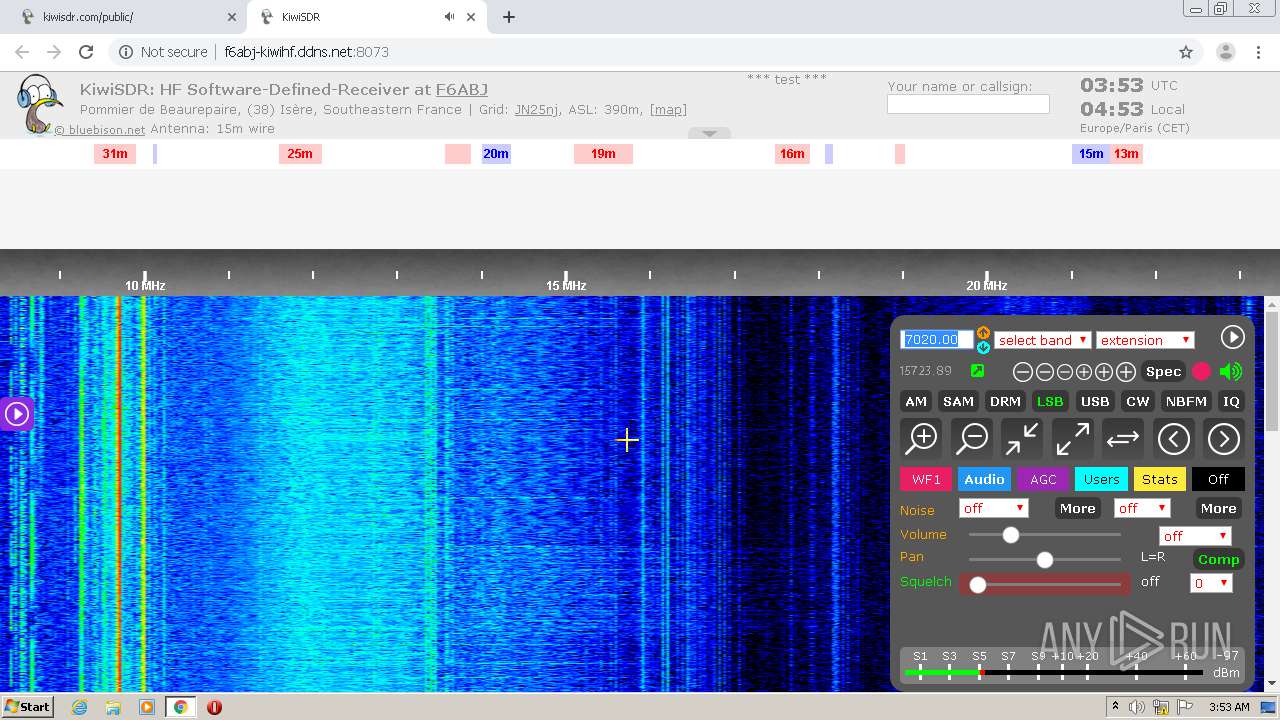Screen dimensions: 1280x720
Task: Click the max zoom out expand-arrows icon
Action: tap(1072, 438)
